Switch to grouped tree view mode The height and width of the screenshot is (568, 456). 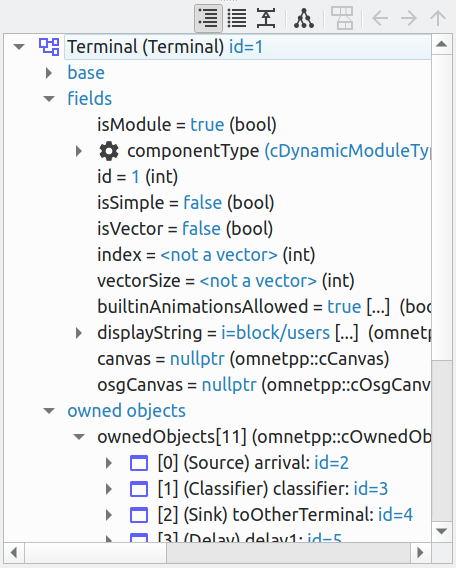[208, 18]
